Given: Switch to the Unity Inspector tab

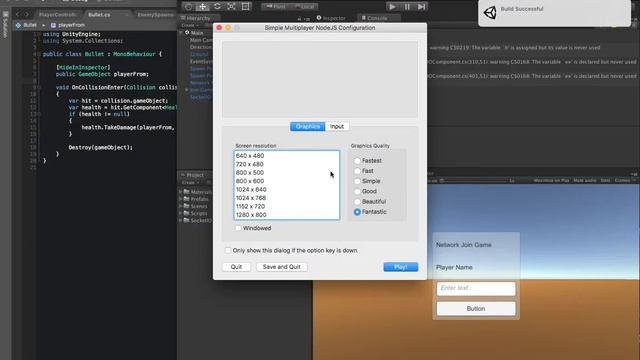Looking at the screenshot, I should coord(331,18).
